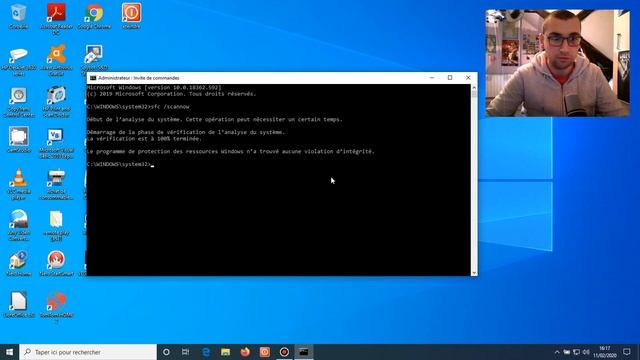Select the yellow folder icon on desktop

[x=56, y=226]
